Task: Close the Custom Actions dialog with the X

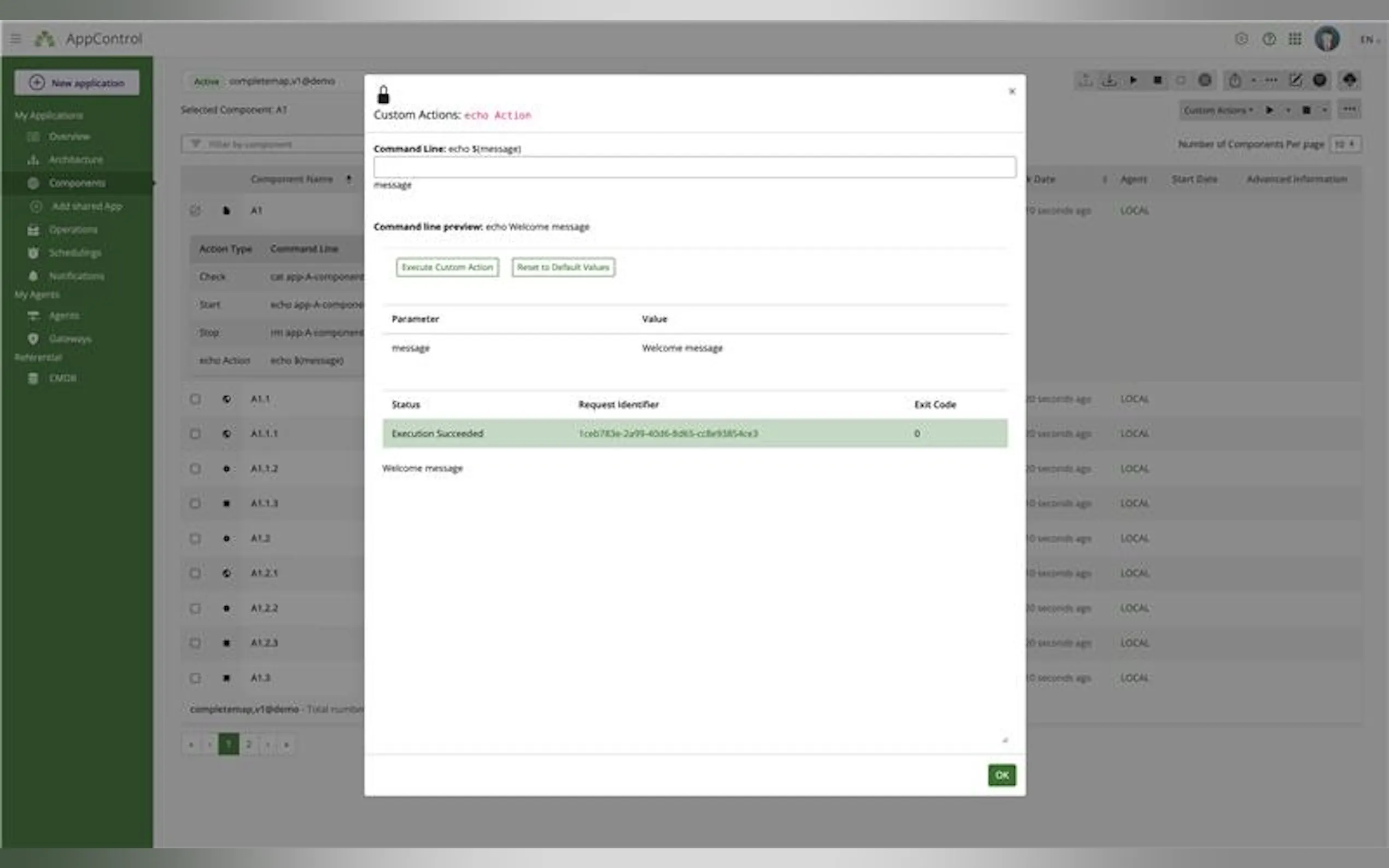Action: (x=1012, y=91)
